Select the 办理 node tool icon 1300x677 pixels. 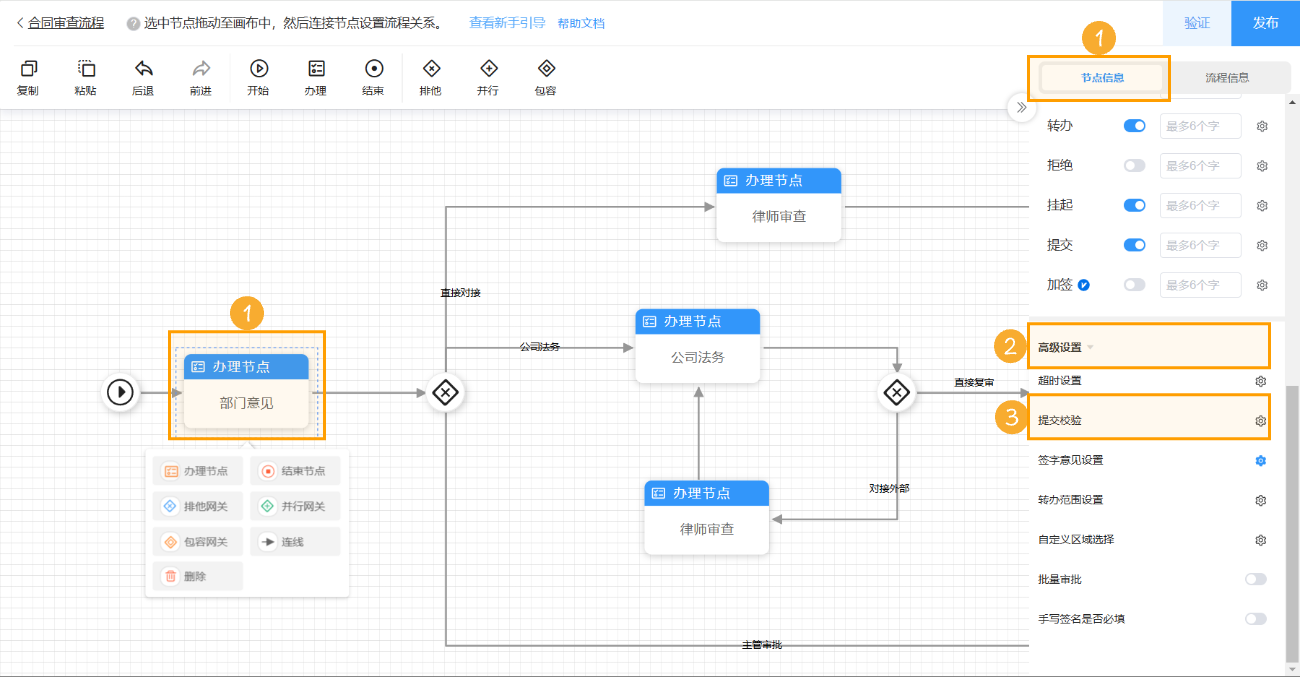point(316,69)
